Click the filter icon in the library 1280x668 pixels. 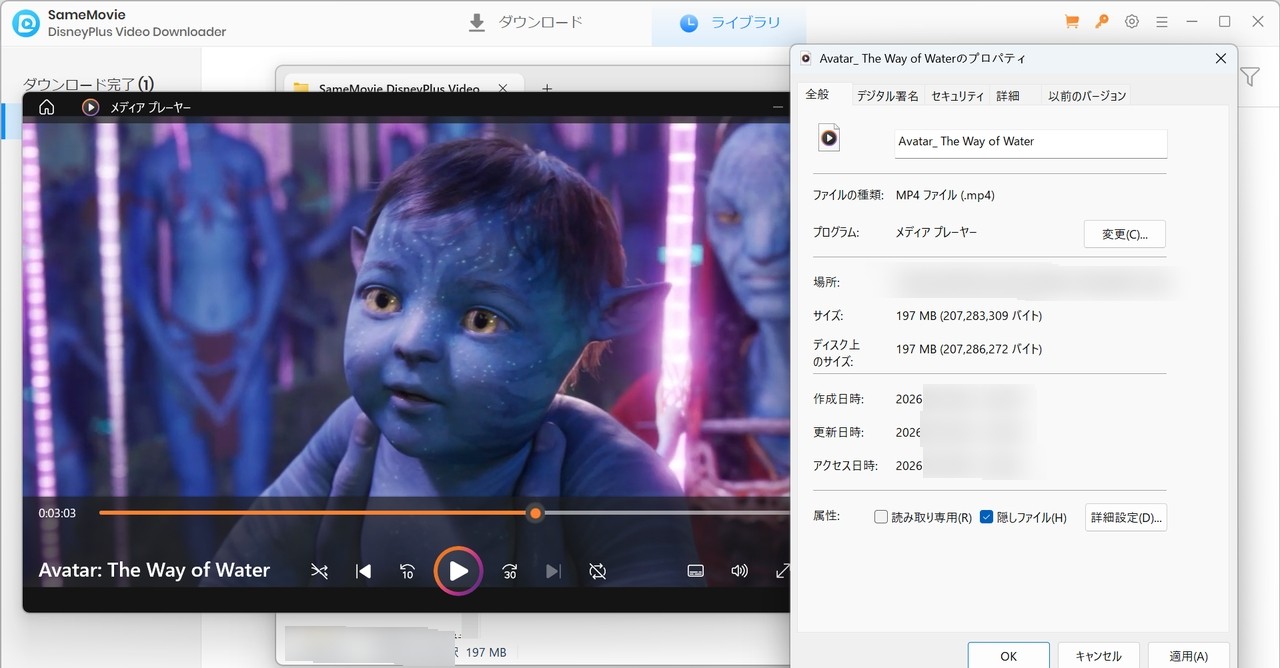[x=1249, y=77]
